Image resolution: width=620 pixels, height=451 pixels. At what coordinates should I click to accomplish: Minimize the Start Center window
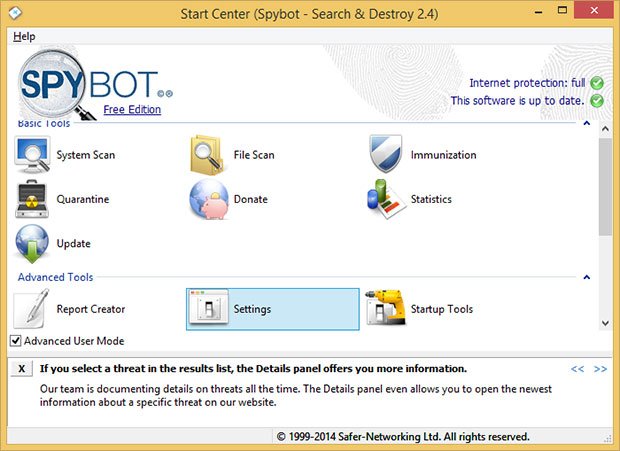coord(538,11)
